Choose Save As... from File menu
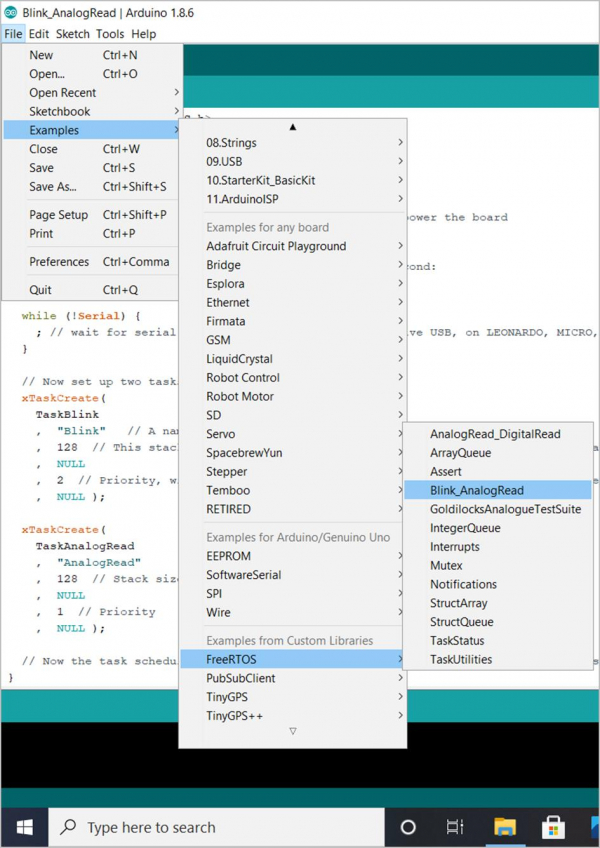The width and height of the screenshot is (600, 848). click(53, 187)
